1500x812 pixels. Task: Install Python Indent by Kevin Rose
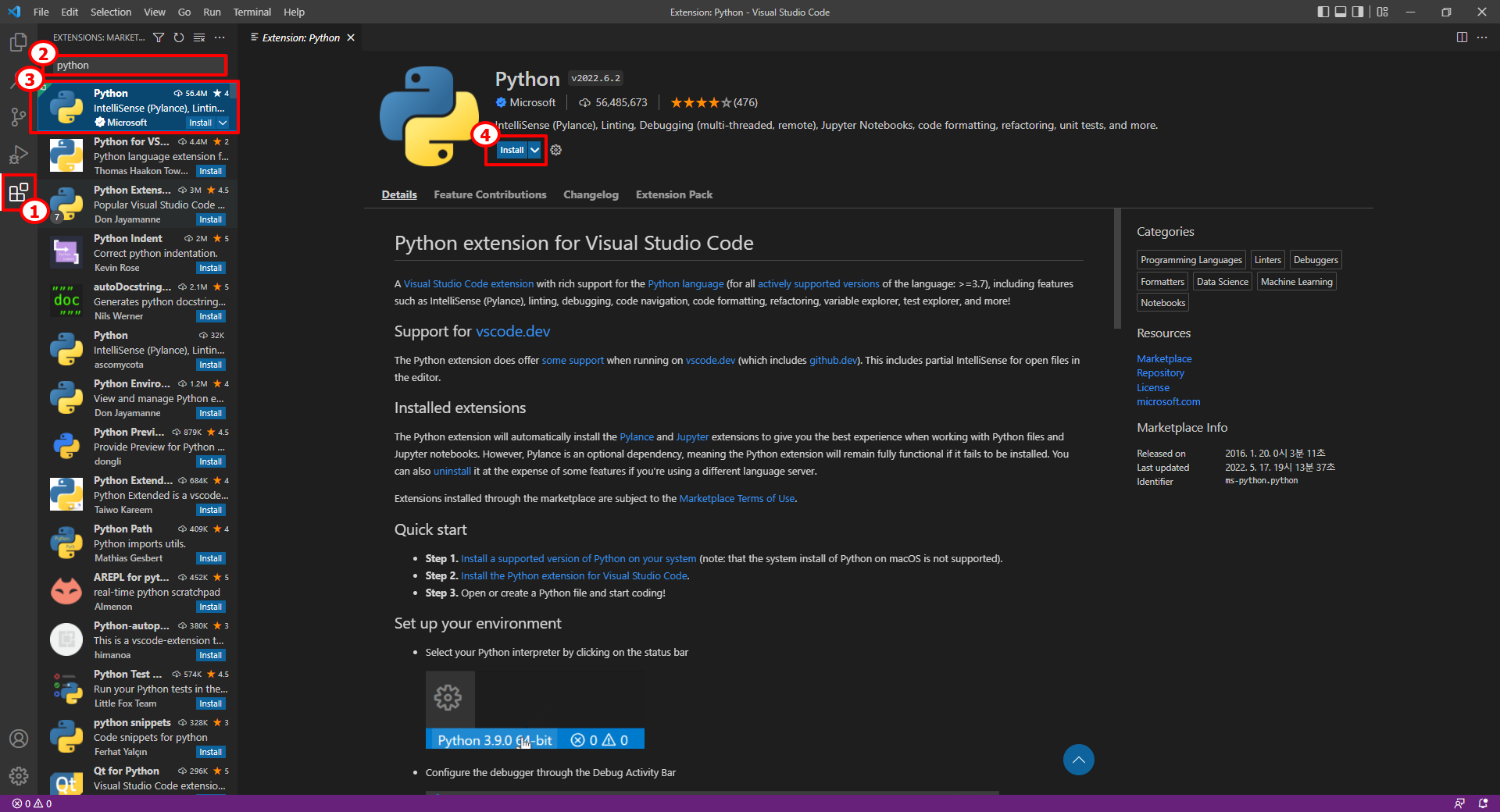[210, 268]
